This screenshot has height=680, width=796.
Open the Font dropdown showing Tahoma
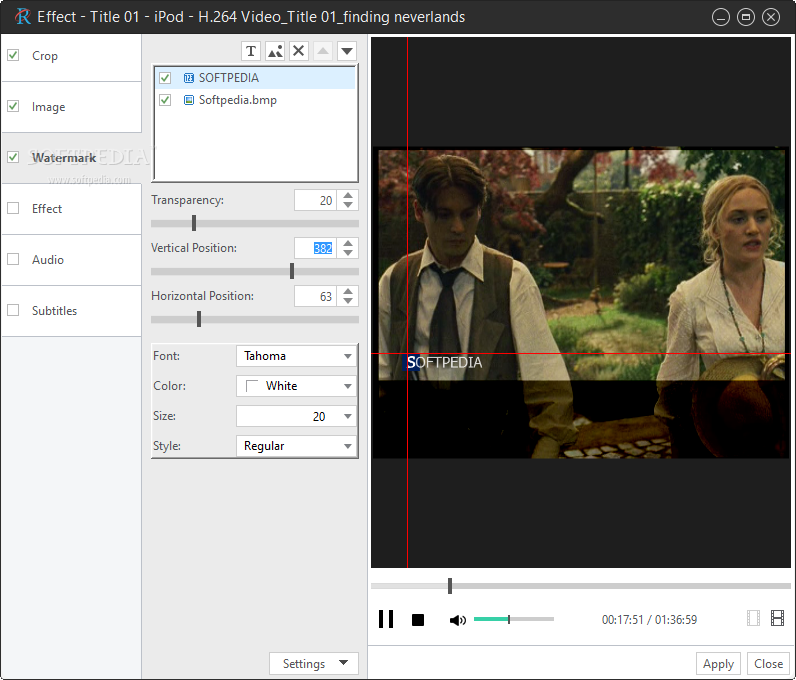[296, 356]
